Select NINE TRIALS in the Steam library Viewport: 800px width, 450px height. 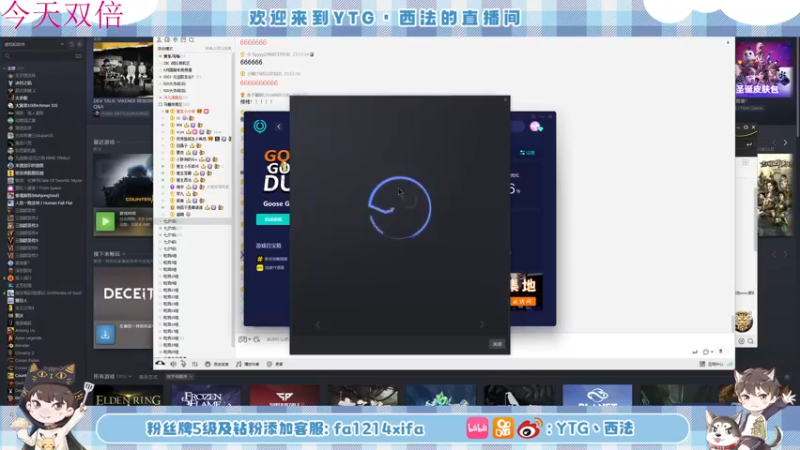pos(38,158)
